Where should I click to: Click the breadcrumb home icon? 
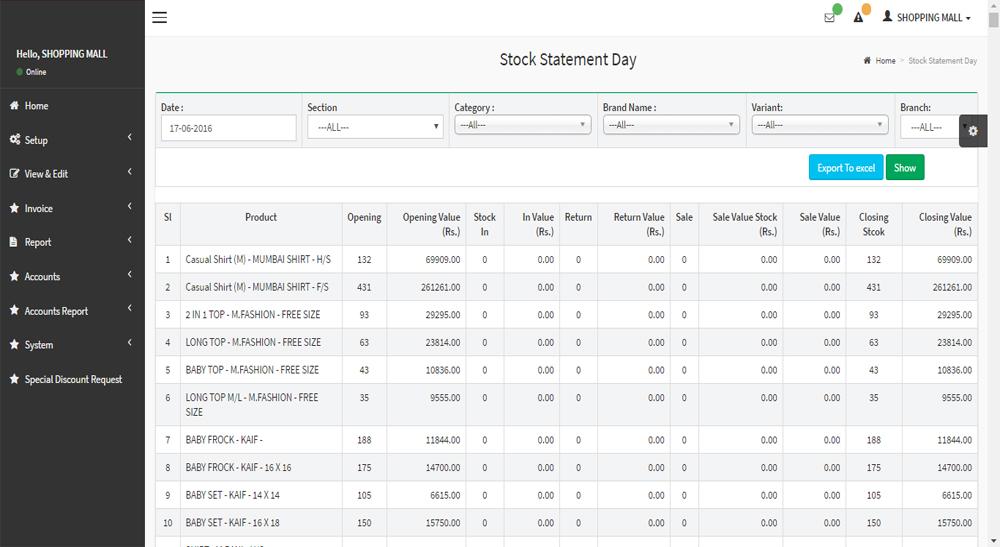pos(867,61)
